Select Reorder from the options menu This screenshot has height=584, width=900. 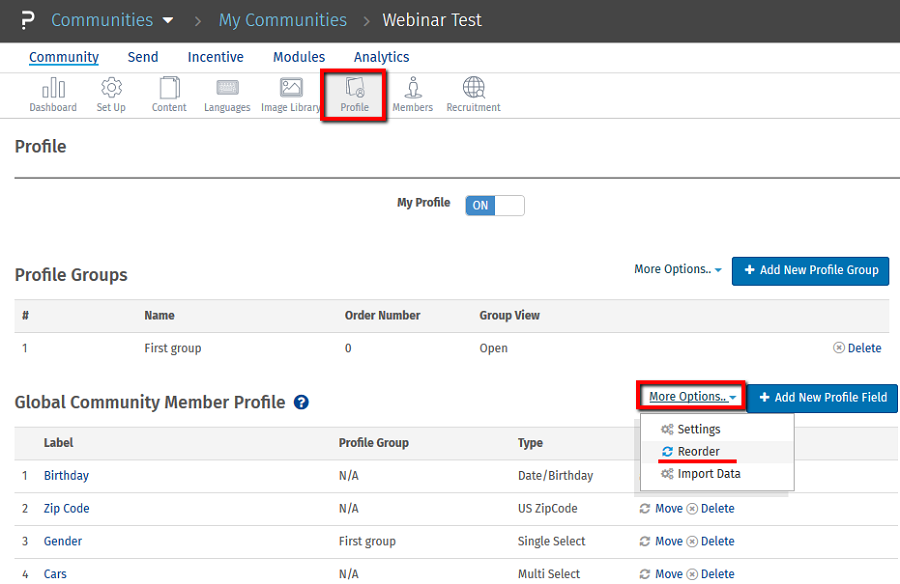pos(698,452)
